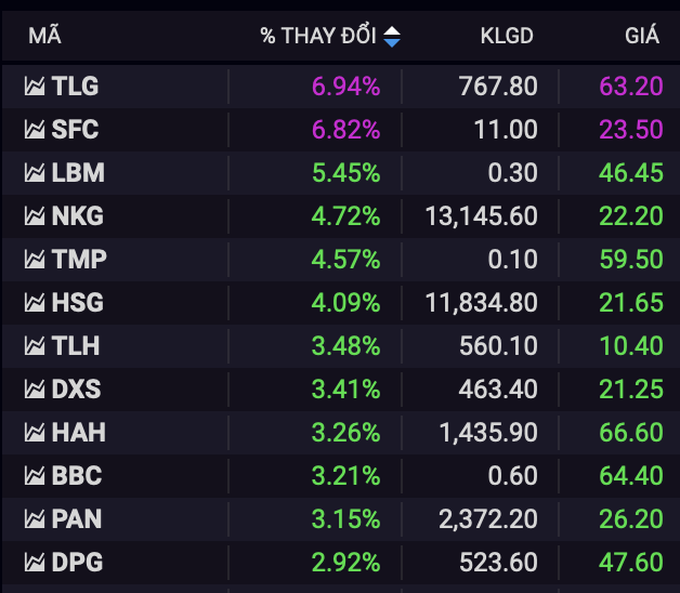Open the chart icon beside LBM
This screenshot has height=593, width=680.
click(x=35, y=173)
